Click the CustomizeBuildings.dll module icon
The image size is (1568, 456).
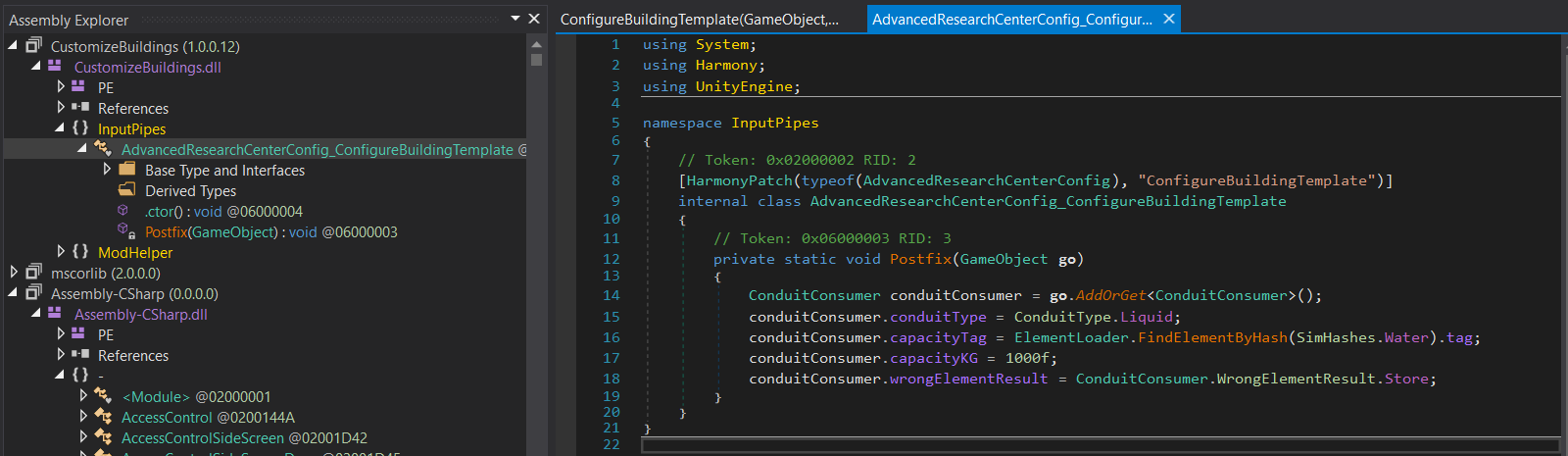pos(55,66)
